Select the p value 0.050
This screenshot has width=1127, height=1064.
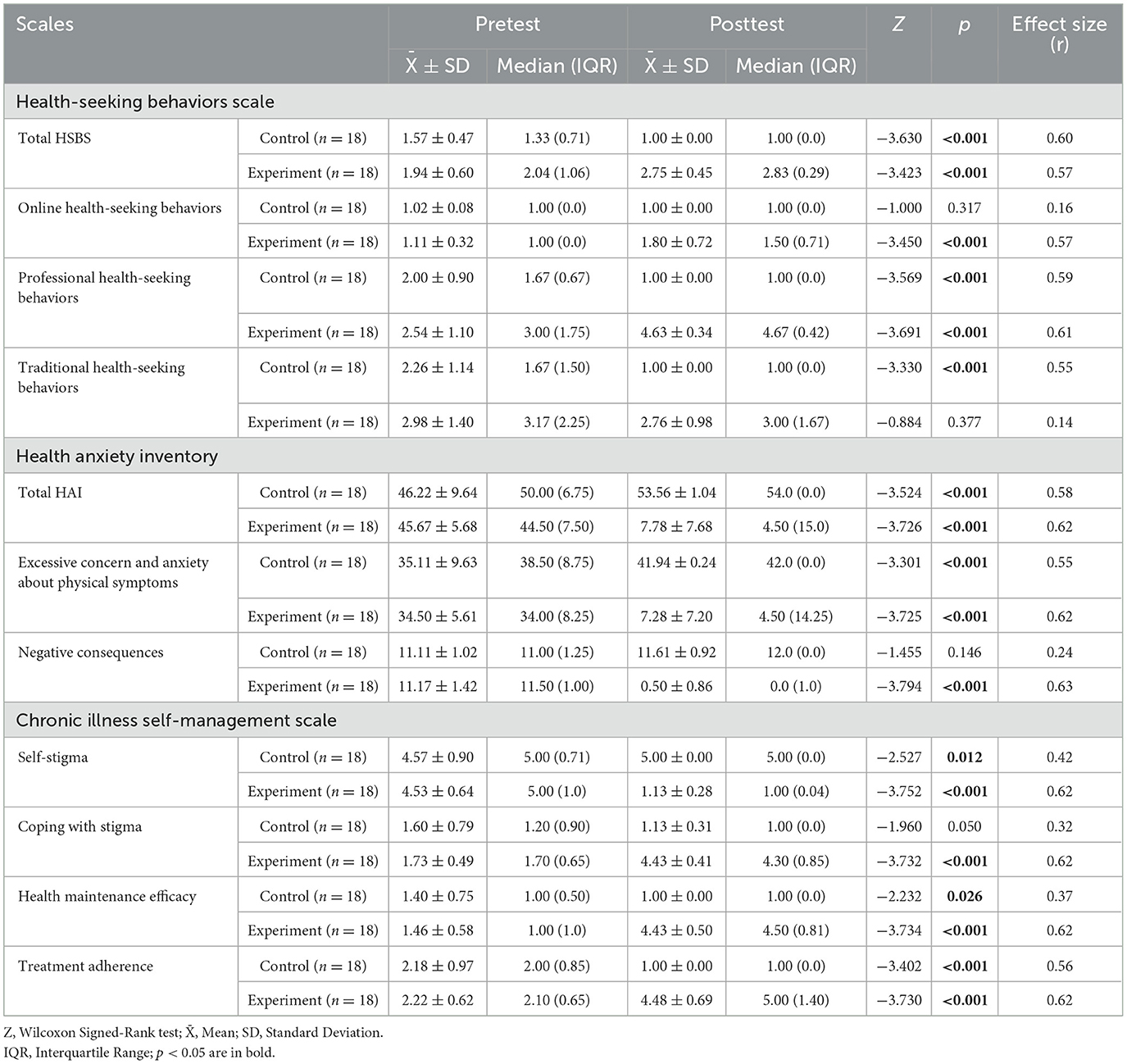pyautogui.click(x=965, y=827)
